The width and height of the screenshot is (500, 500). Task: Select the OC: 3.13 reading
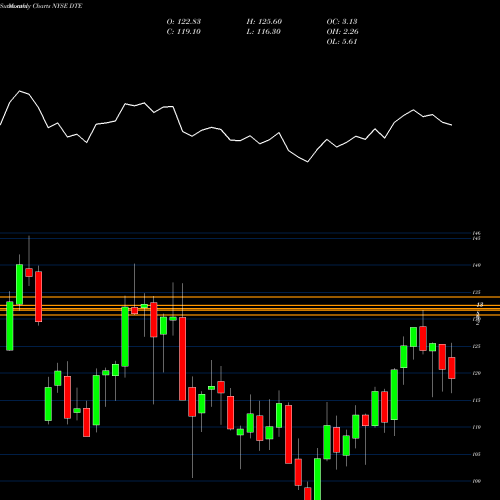point(342,22)
